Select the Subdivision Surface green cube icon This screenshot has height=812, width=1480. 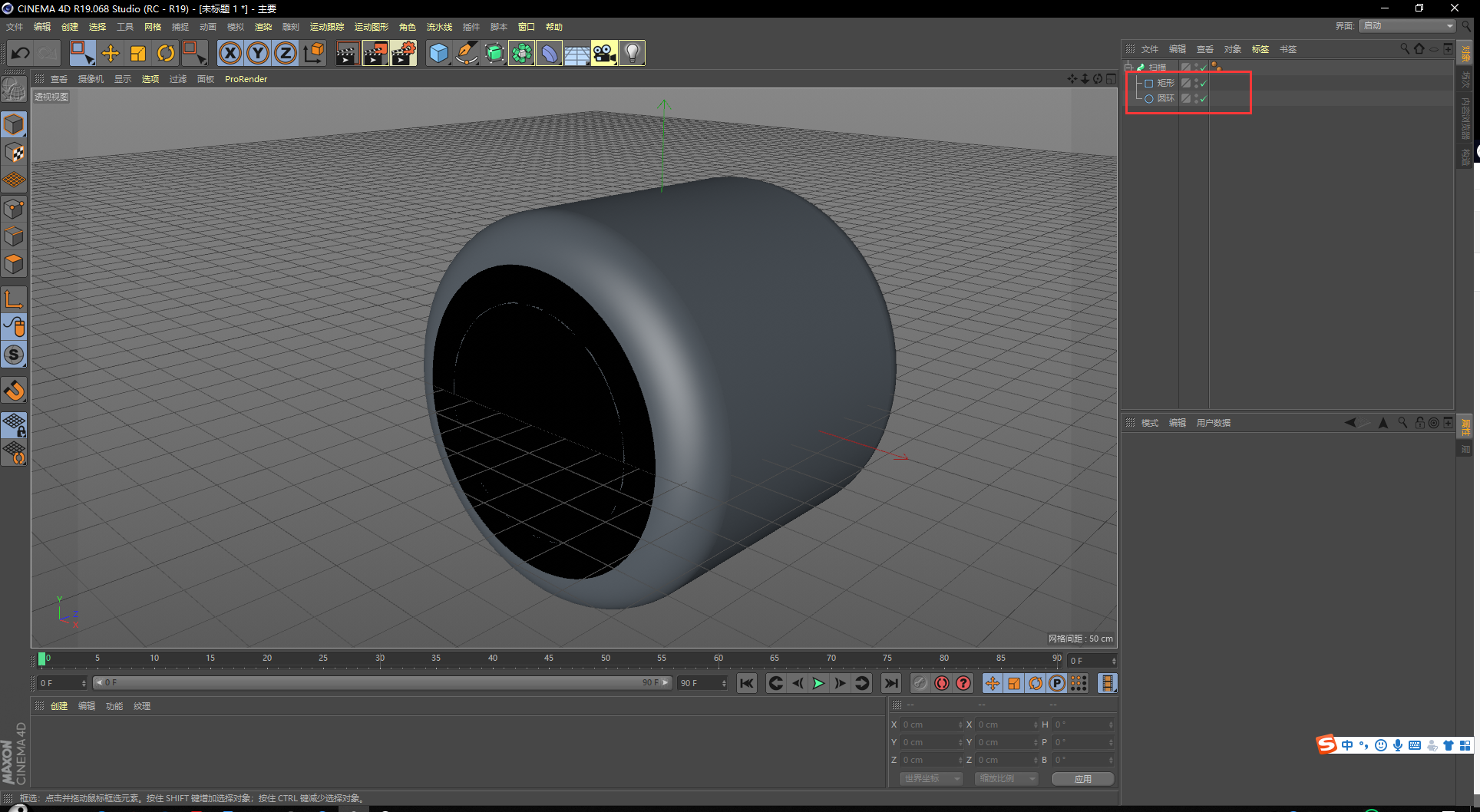tap(494, 53)
